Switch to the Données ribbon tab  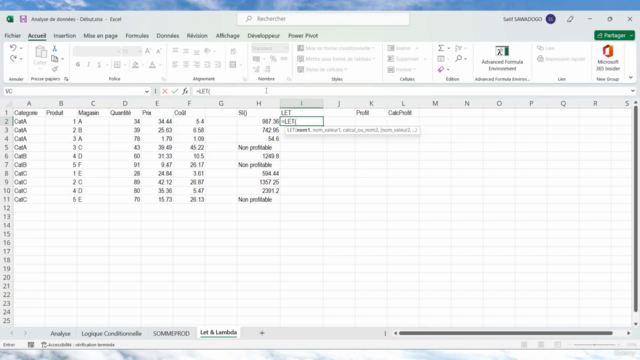(x=168, y=36)
